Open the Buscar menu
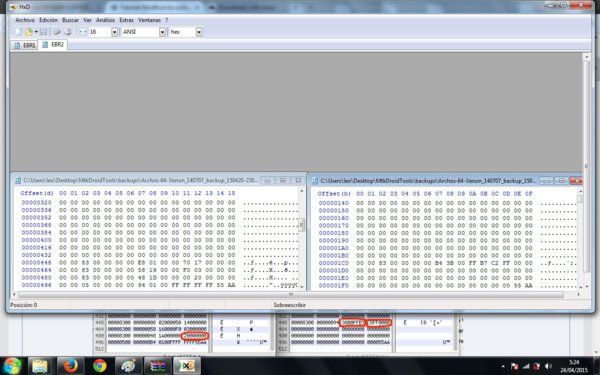 click(70, 20)
